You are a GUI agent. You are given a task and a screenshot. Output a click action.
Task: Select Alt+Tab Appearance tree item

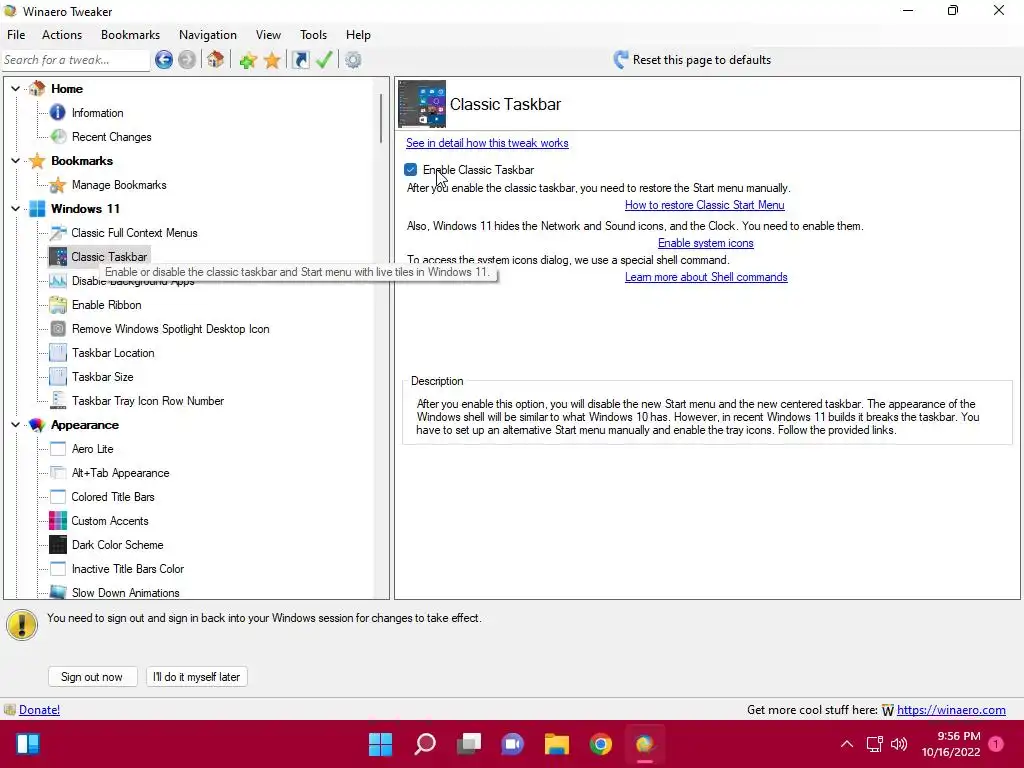(x=120, y=473)
